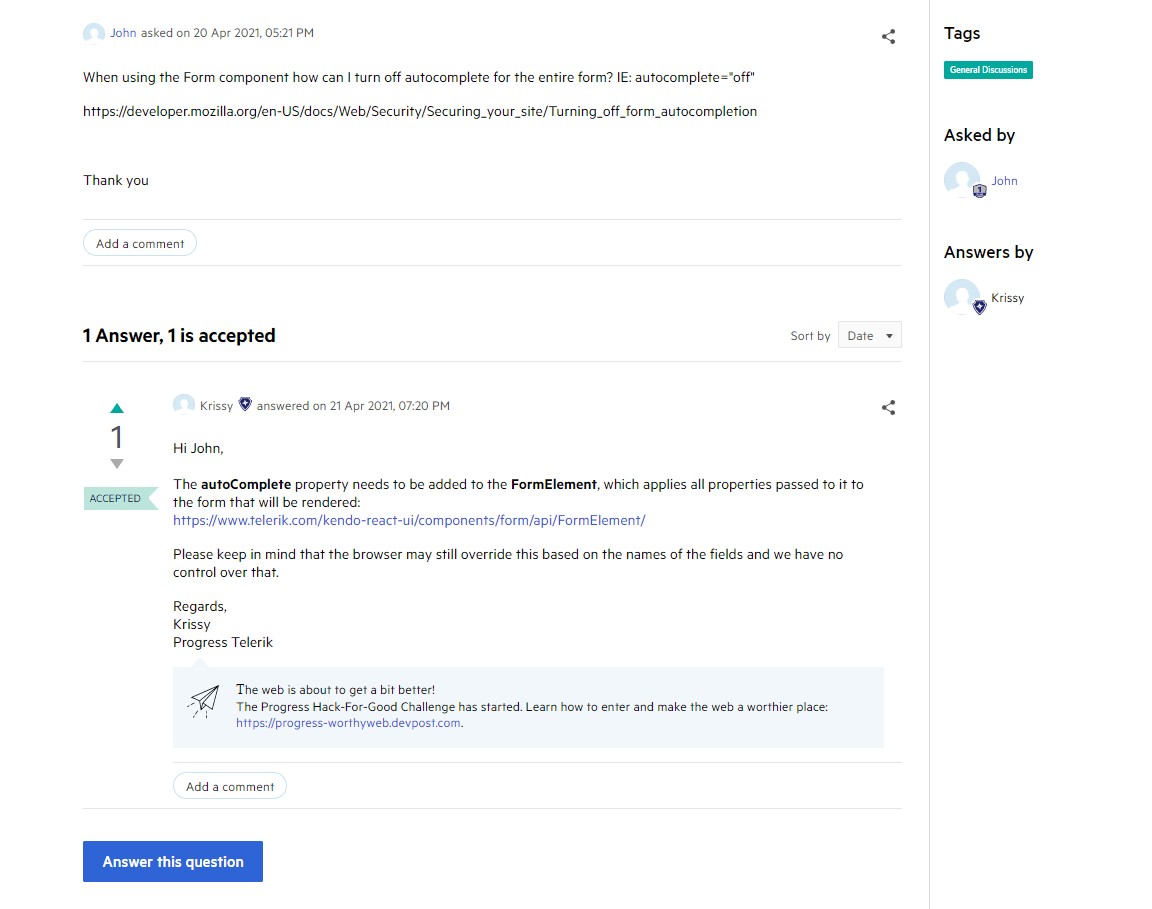Add a comment to Krissy's answer
The width and height of the screenshot is (1152, 909).
click(230, 786)
